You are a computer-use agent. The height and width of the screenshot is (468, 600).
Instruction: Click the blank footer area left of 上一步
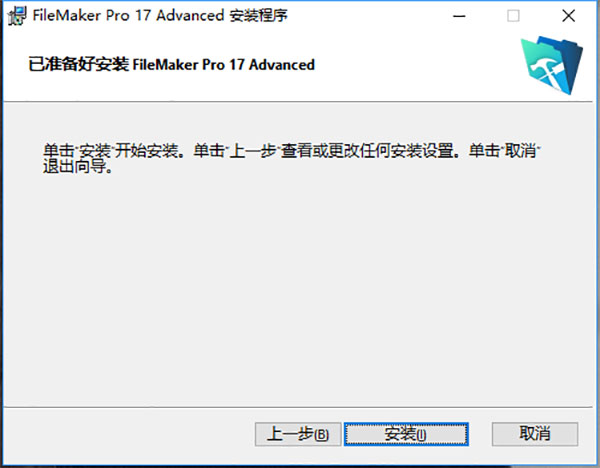click(128, 434)
